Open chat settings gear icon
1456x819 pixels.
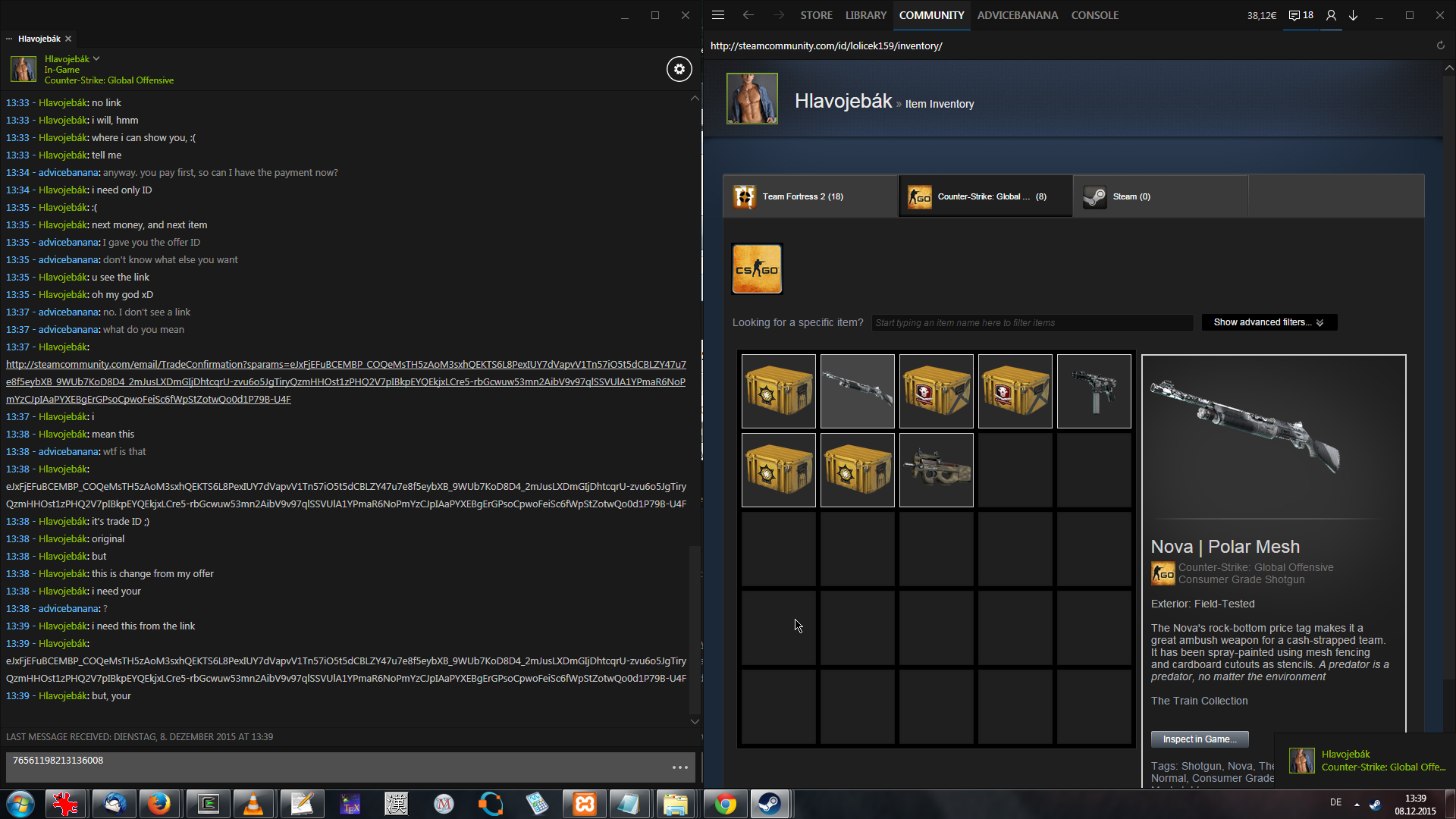(x=679, y=69)
